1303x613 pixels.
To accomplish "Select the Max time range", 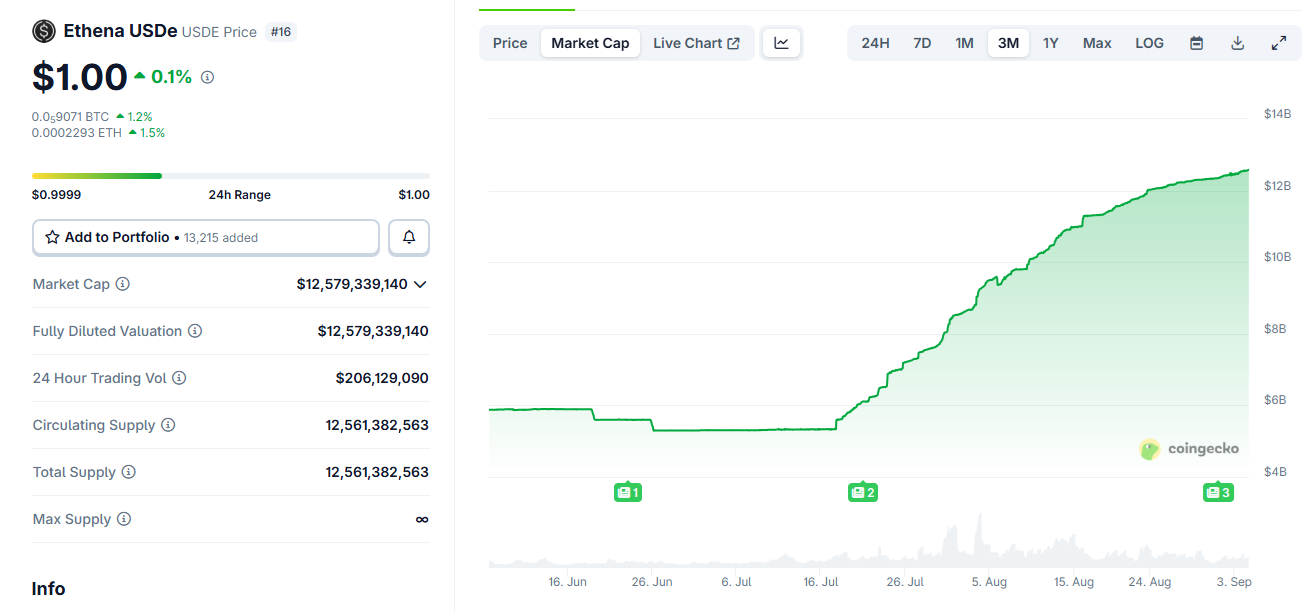I will pos(1097,43).
